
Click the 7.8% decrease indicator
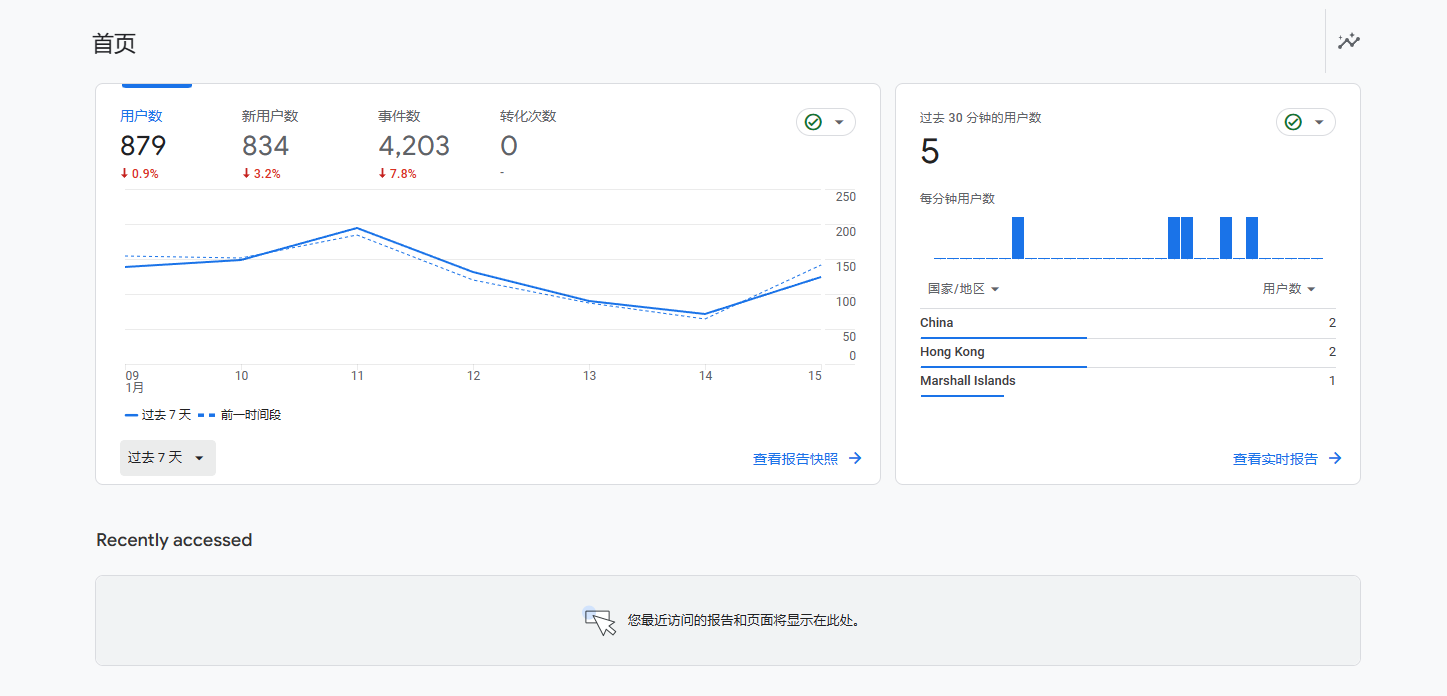point(397,174)
